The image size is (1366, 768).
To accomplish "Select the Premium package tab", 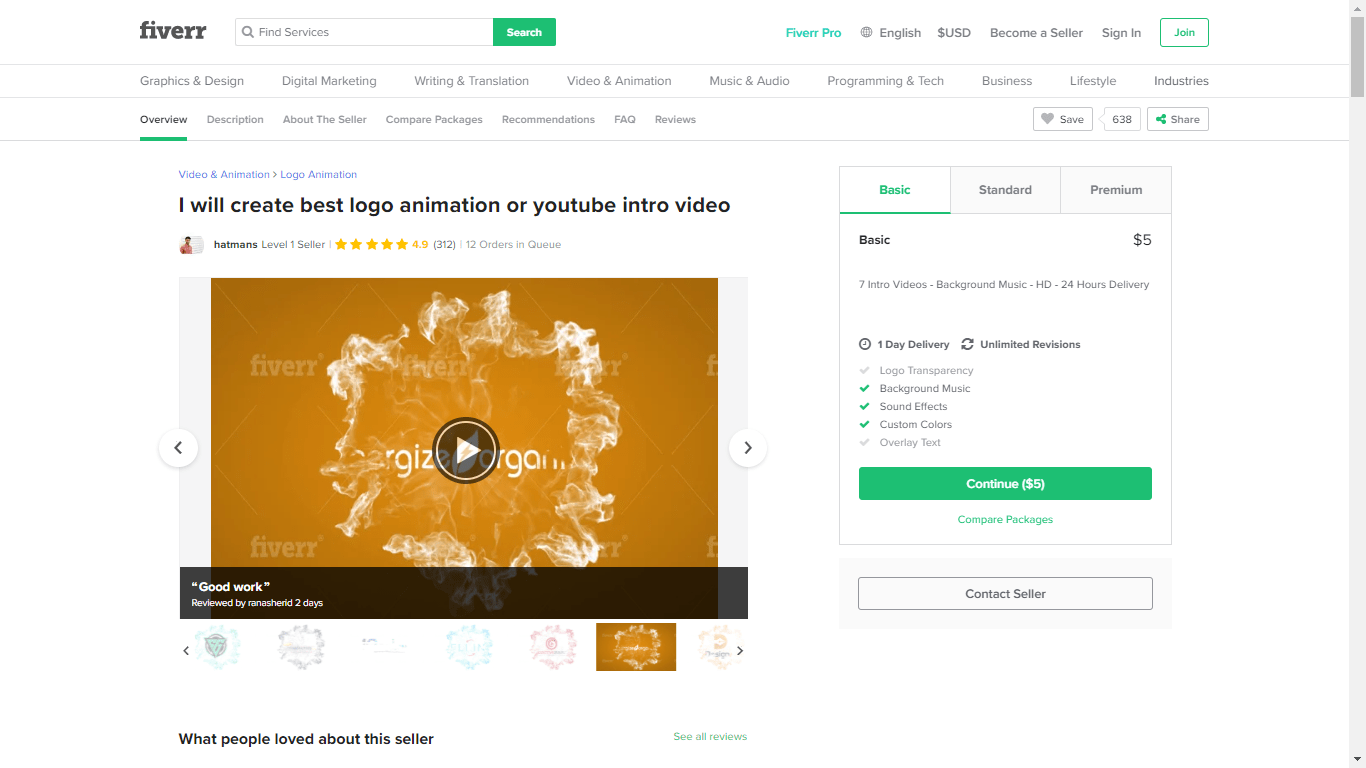I will (x=1116, y=190).
